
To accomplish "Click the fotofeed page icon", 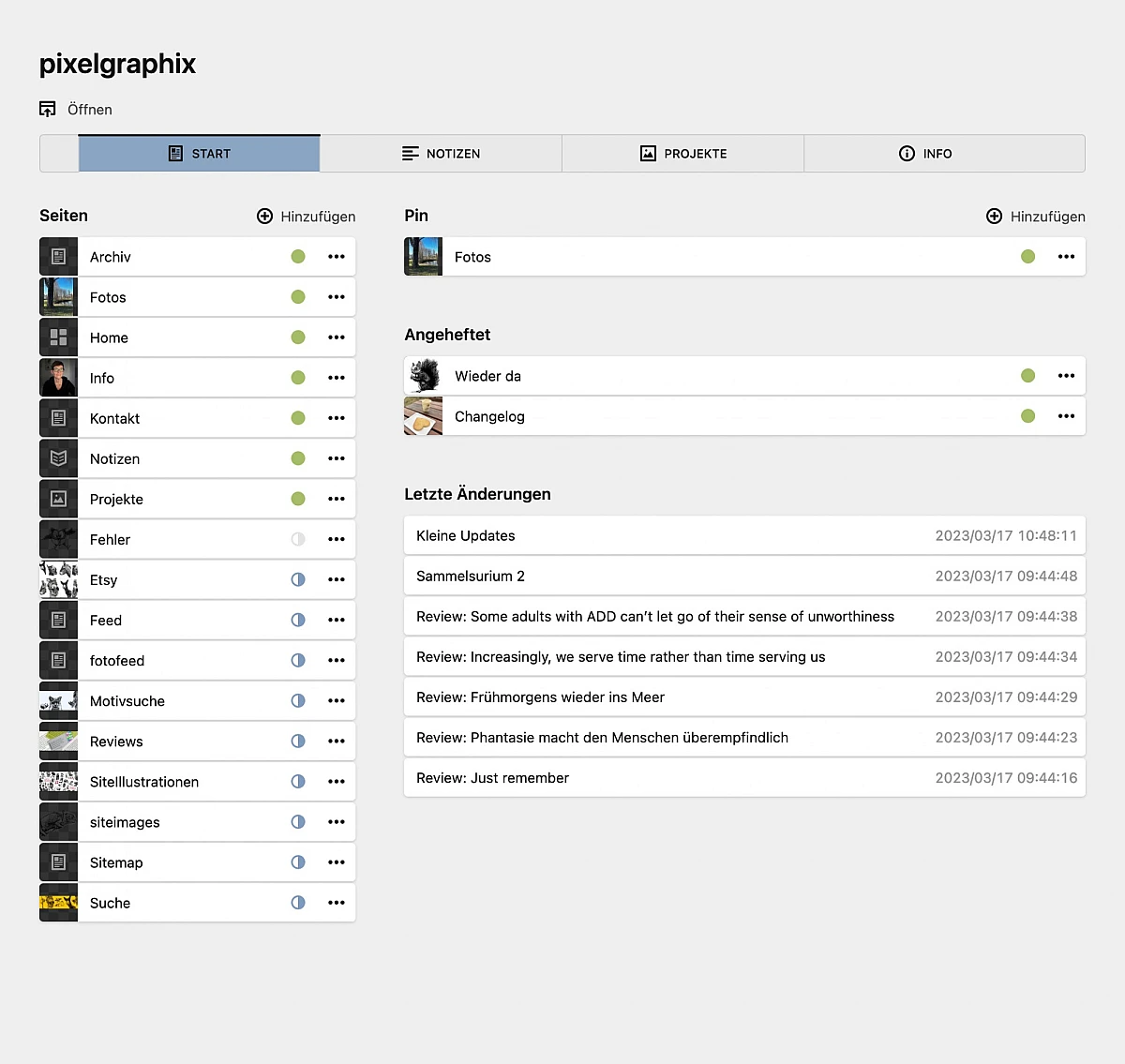I will 58,660.
